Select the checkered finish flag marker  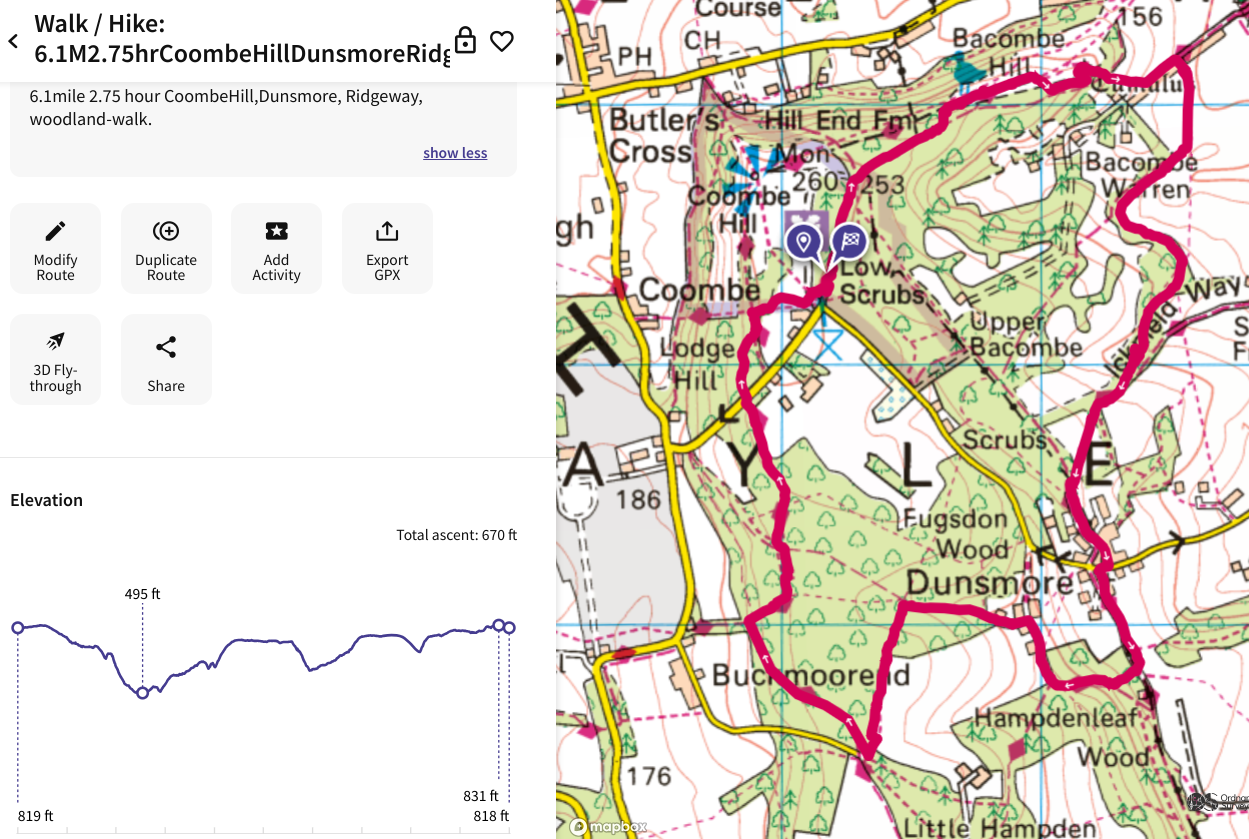[x=849, y=242]
